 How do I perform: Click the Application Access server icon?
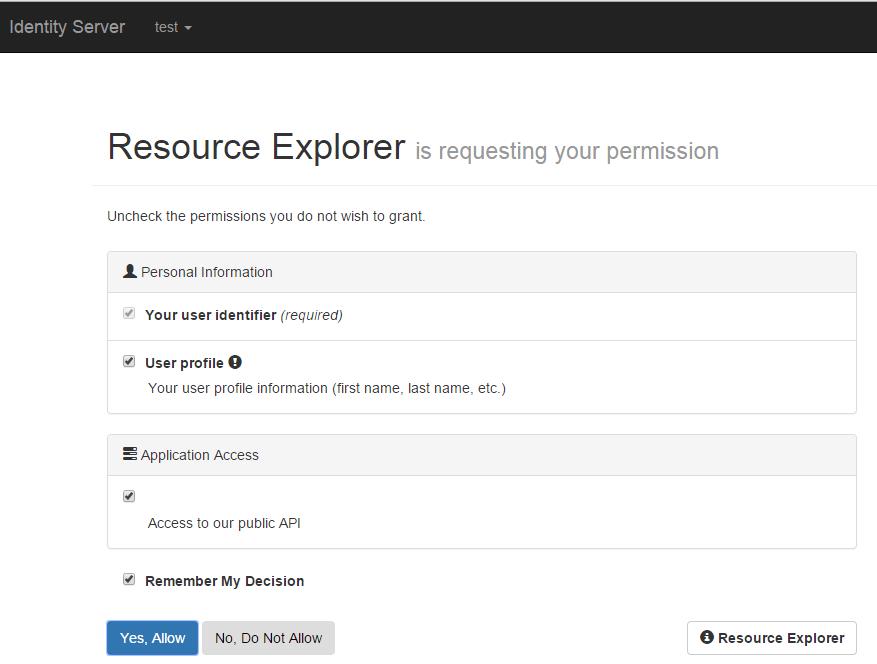tap(130, 454)
